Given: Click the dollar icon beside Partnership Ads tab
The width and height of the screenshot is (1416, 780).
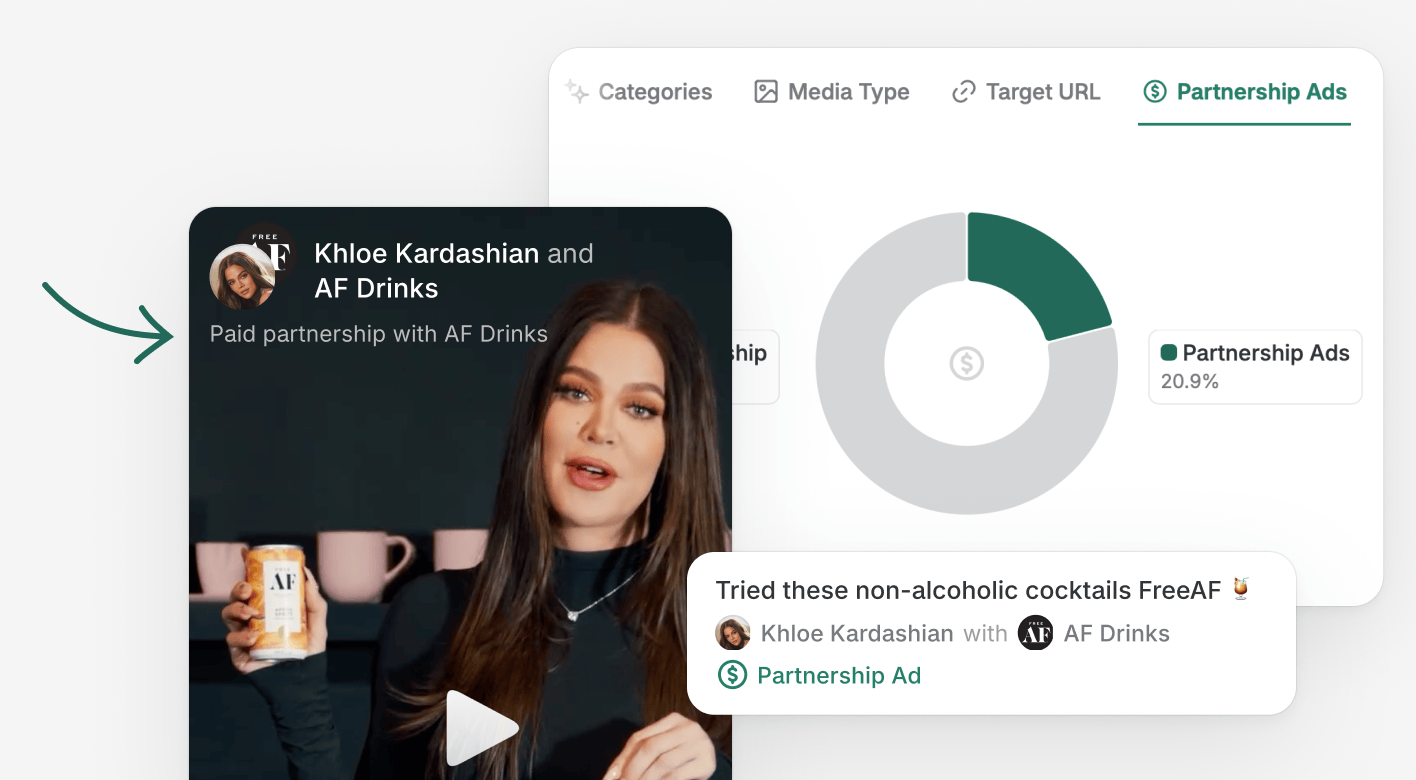Looking at the screenshot, I should tap(1154, 92).
